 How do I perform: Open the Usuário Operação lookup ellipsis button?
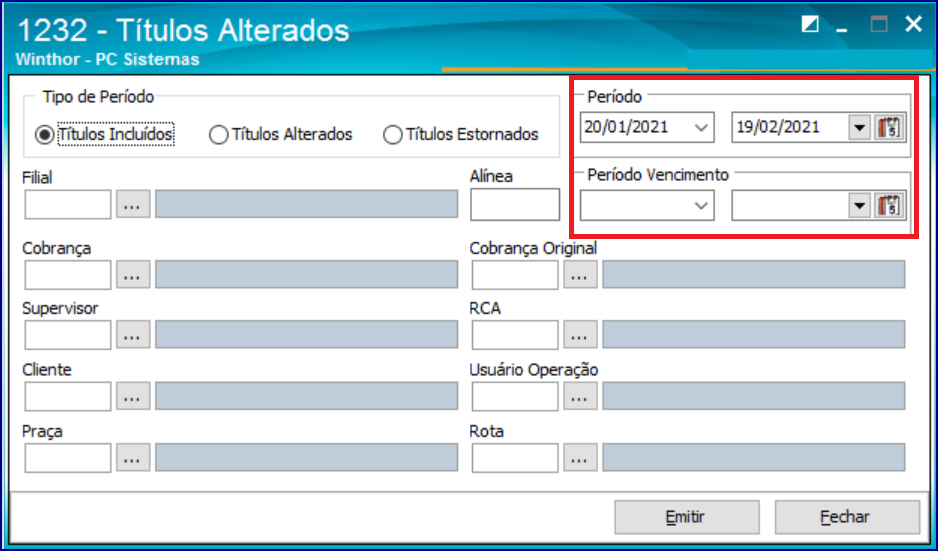pos(580,396)
